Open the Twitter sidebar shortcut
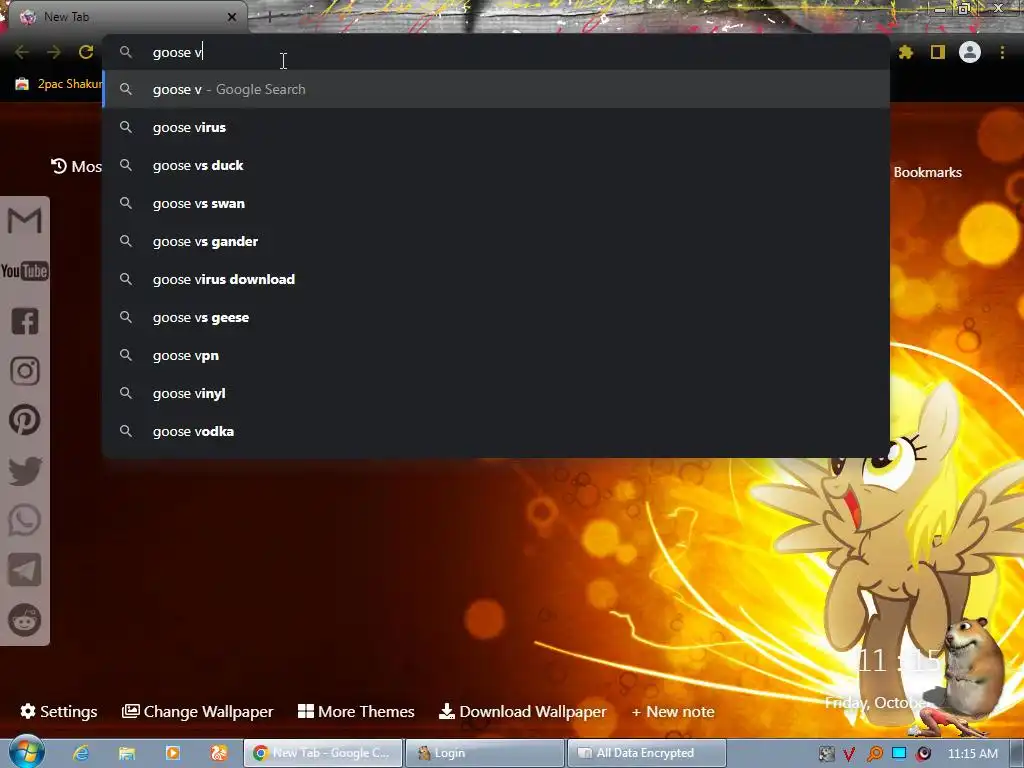This screenshot has width=1024, height=768. (25, 471)
